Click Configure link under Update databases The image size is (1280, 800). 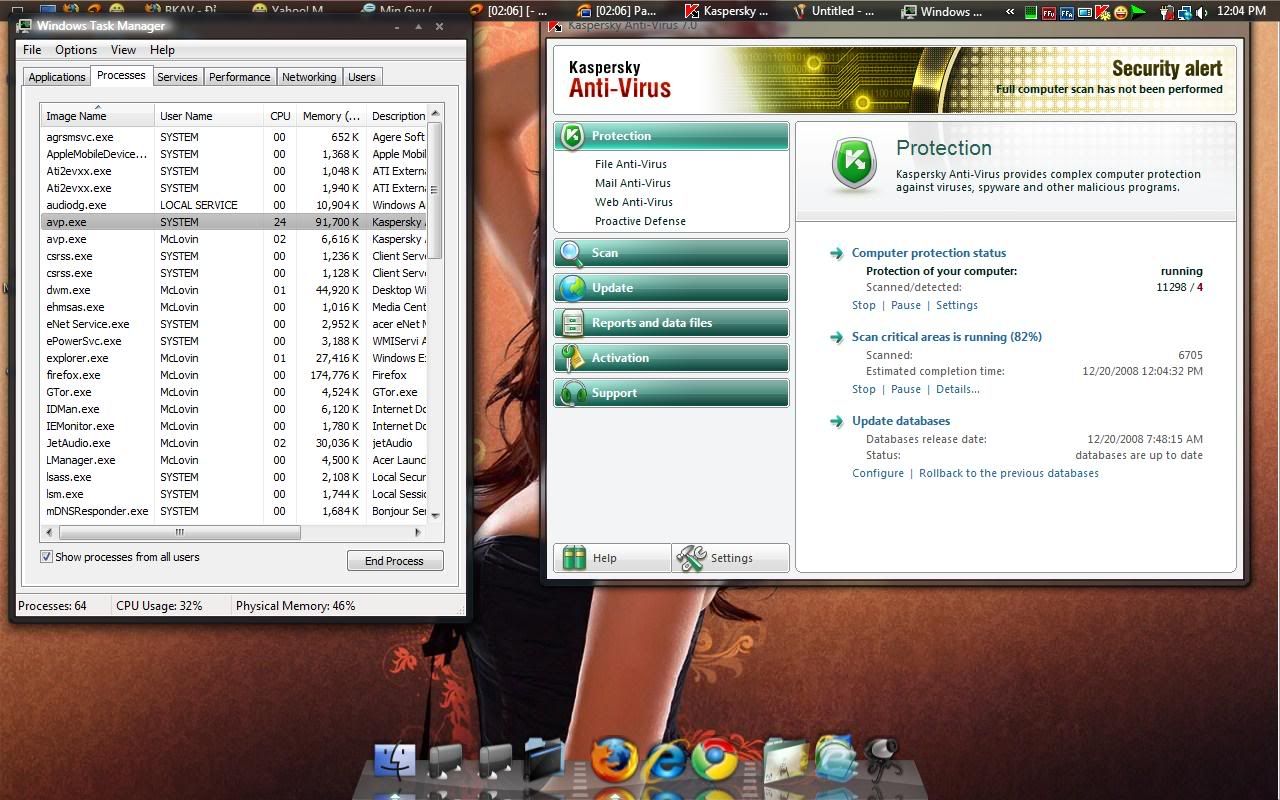coord(878,473)
